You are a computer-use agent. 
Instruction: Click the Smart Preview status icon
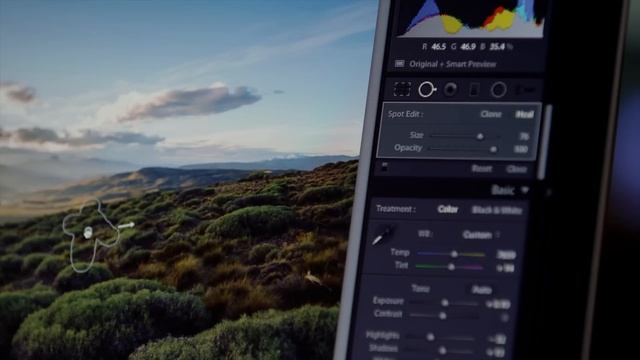(400, 64)
